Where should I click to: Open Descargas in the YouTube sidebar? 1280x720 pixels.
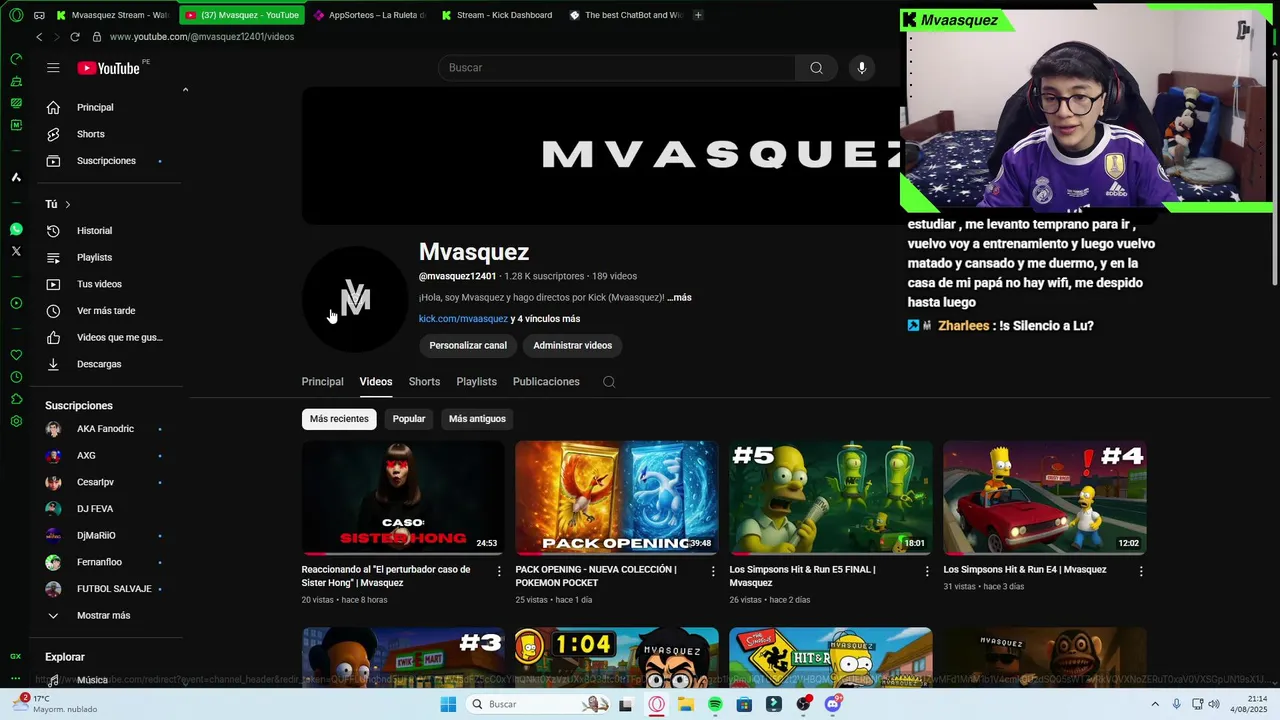[107, 364]
